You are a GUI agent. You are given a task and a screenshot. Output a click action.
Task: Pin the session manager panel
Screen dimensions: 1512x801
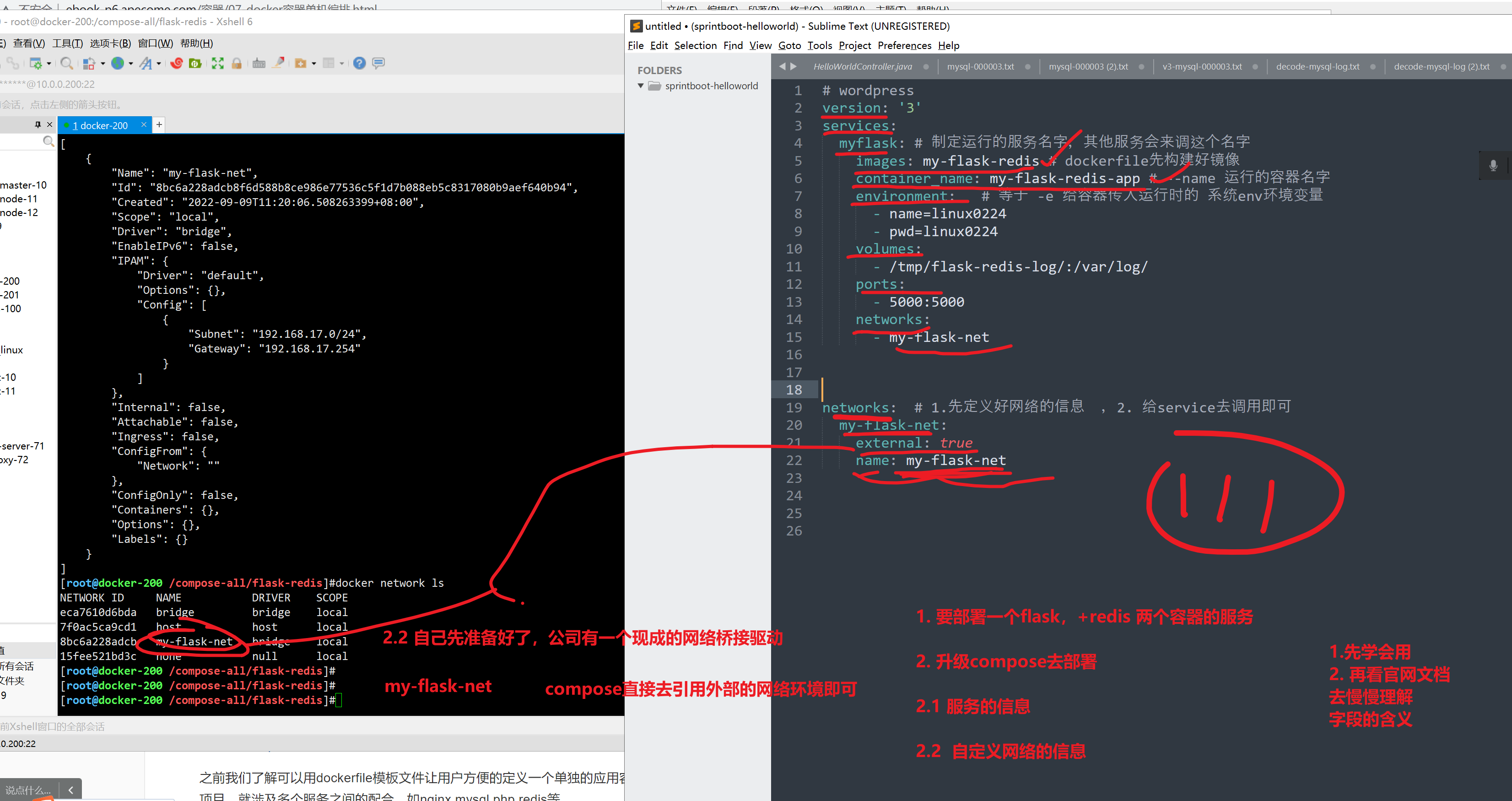click(38, 124)
